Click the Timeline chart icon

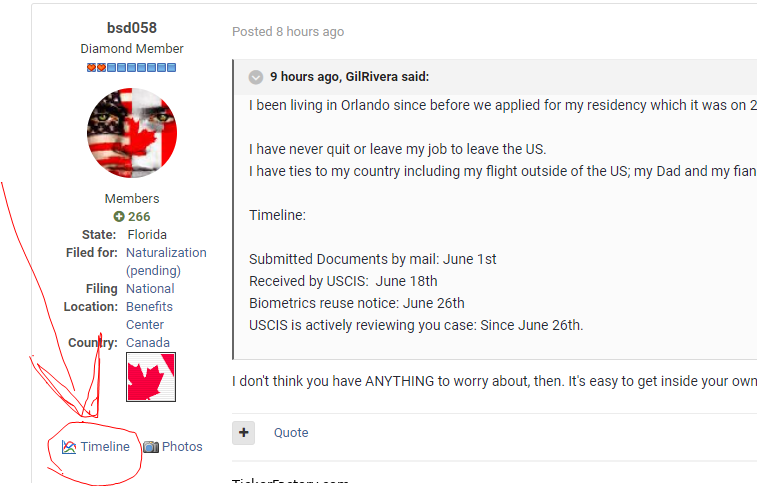pyautogui.click(x=69, y=447)
